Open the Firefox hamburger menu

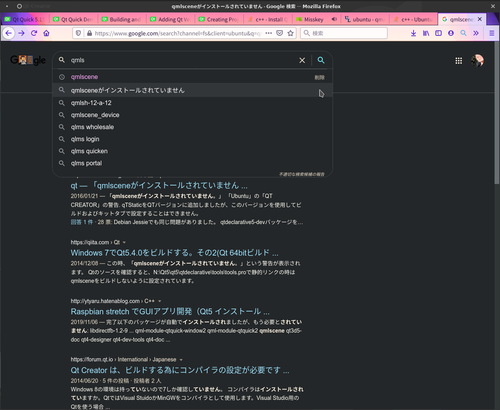click(x=492, y=33)
